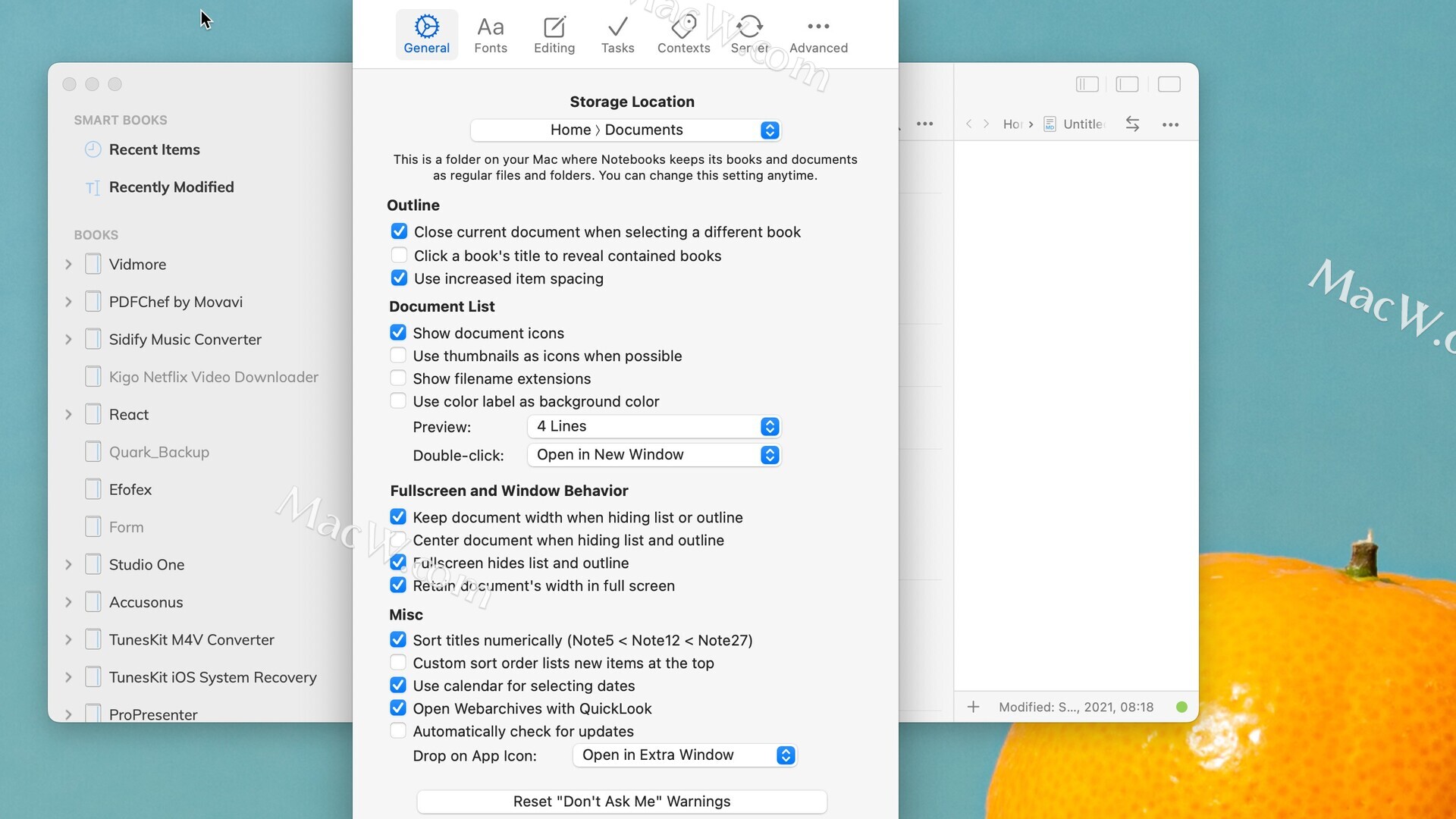Expand the TunesKit M4V Converter book
1456x819 pixels.
68,639
